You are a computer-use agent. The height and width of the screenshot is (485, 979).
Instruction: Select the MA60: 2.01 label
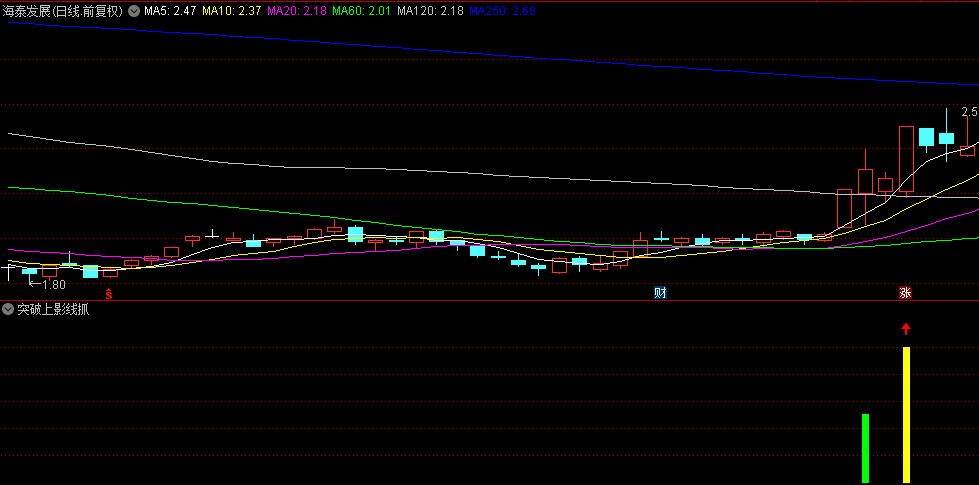362,11
